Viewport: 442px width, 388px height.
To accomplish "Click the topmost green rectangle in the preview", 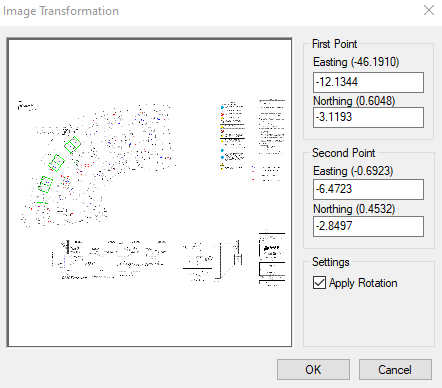I will click(72, 145).
